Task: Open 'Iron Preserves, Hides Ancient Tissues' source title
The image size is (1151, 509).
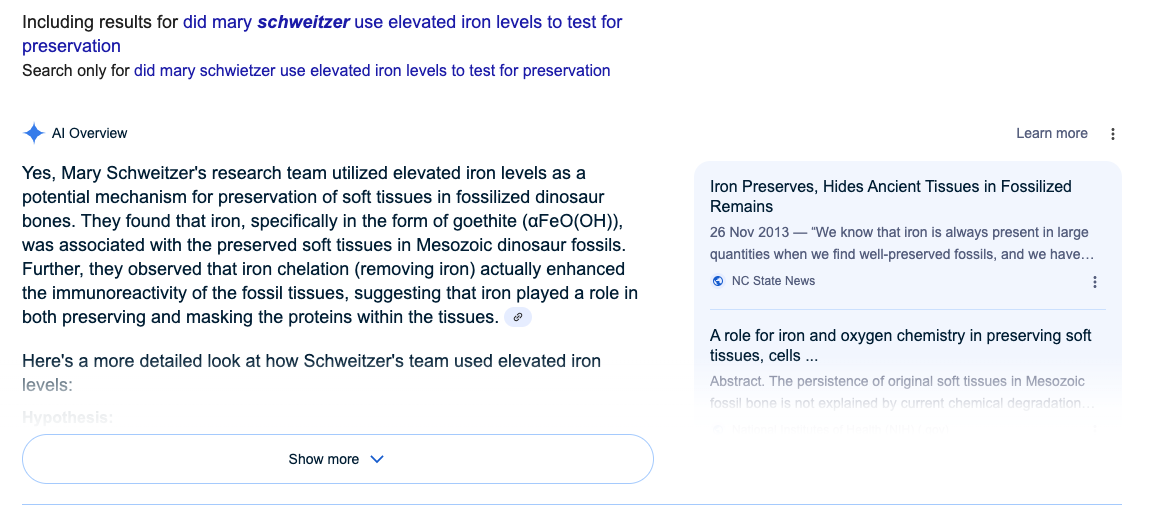Action: point(890,196)
